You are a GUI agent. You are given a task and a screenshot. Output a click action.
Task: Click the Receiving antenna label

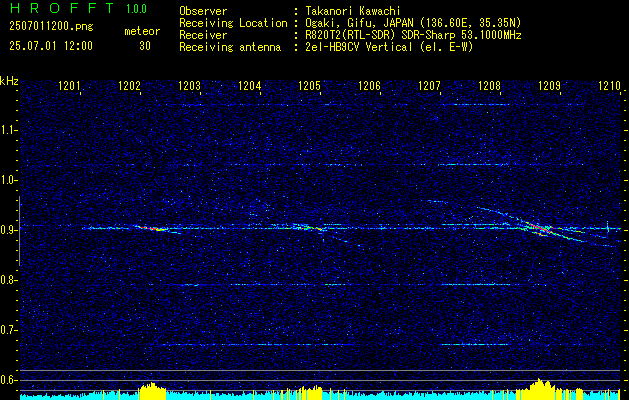pos(230,47)
